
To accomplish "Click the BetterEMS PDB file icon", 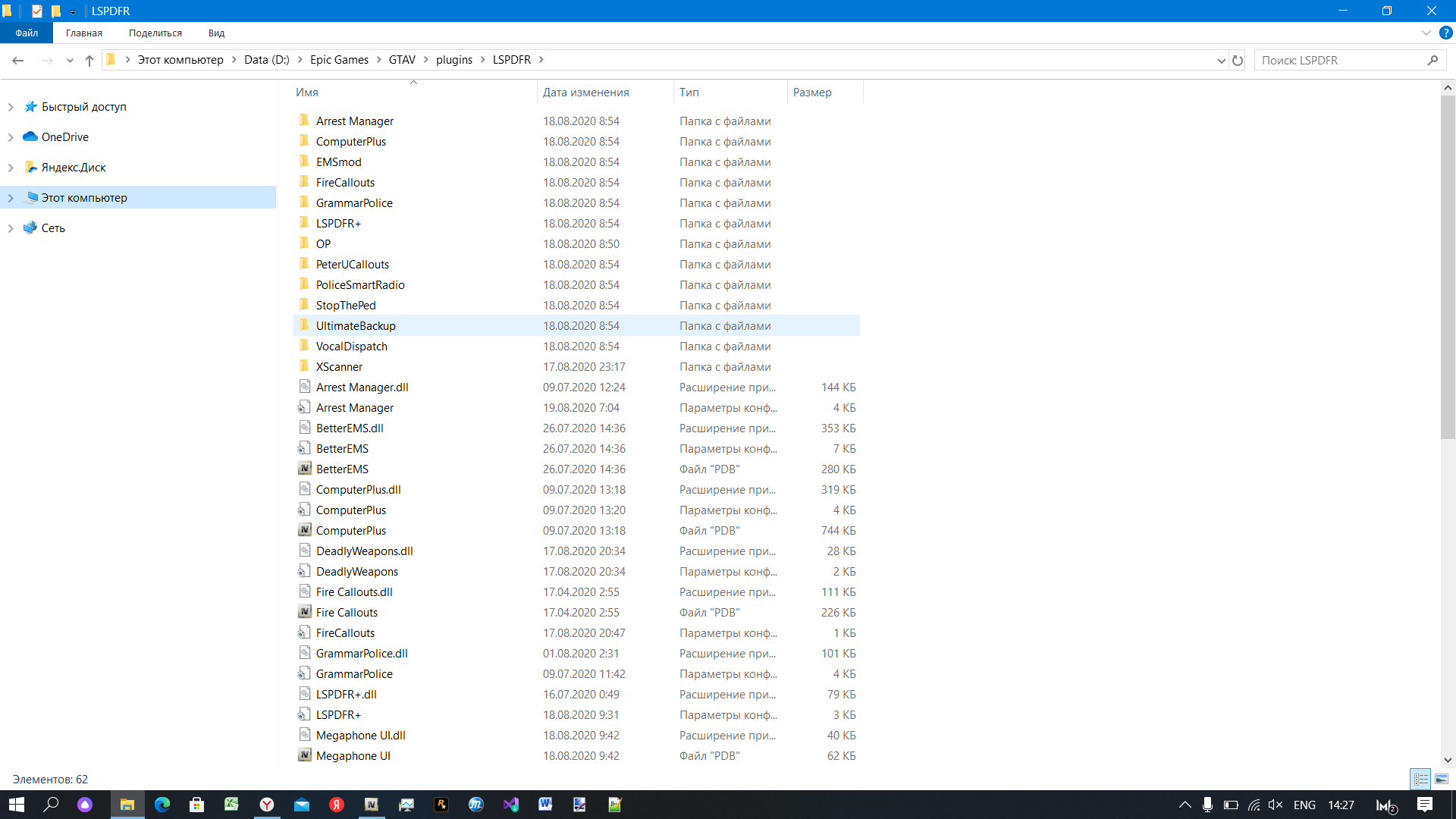I will point(305,469).
